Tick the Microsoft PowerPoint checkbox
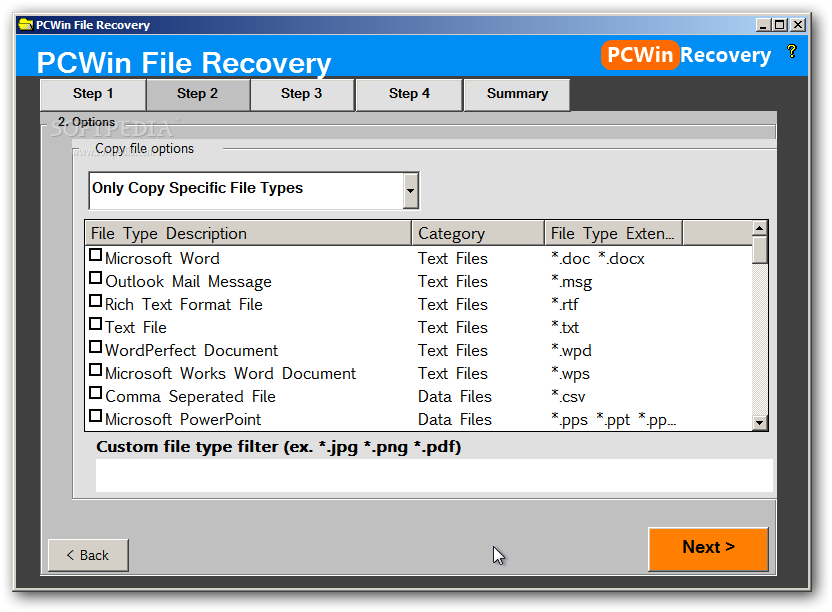The height and width of the screenshot is (612, 832). click(x=96, y=416)
